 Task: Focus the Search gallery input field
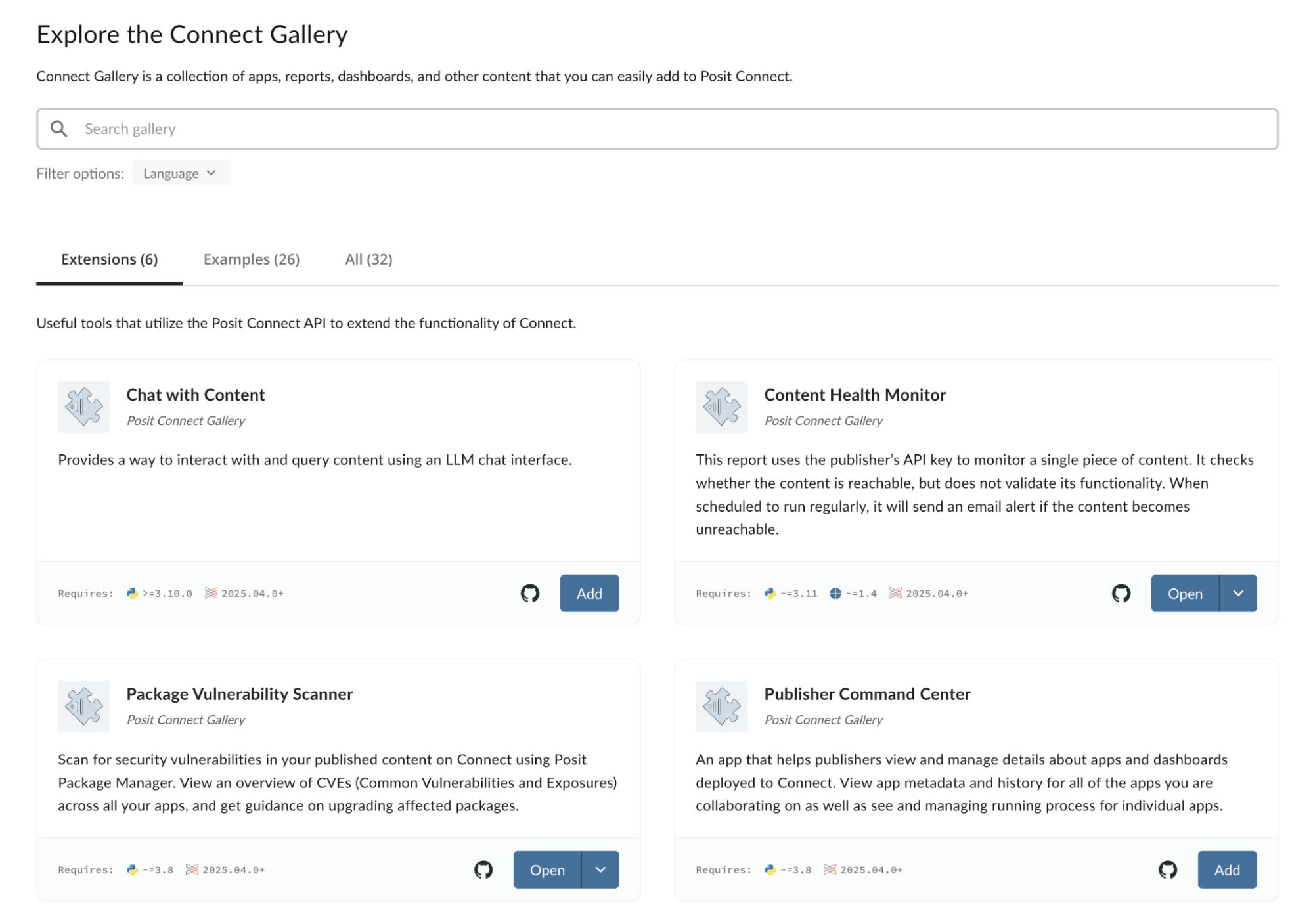point(657,129)
